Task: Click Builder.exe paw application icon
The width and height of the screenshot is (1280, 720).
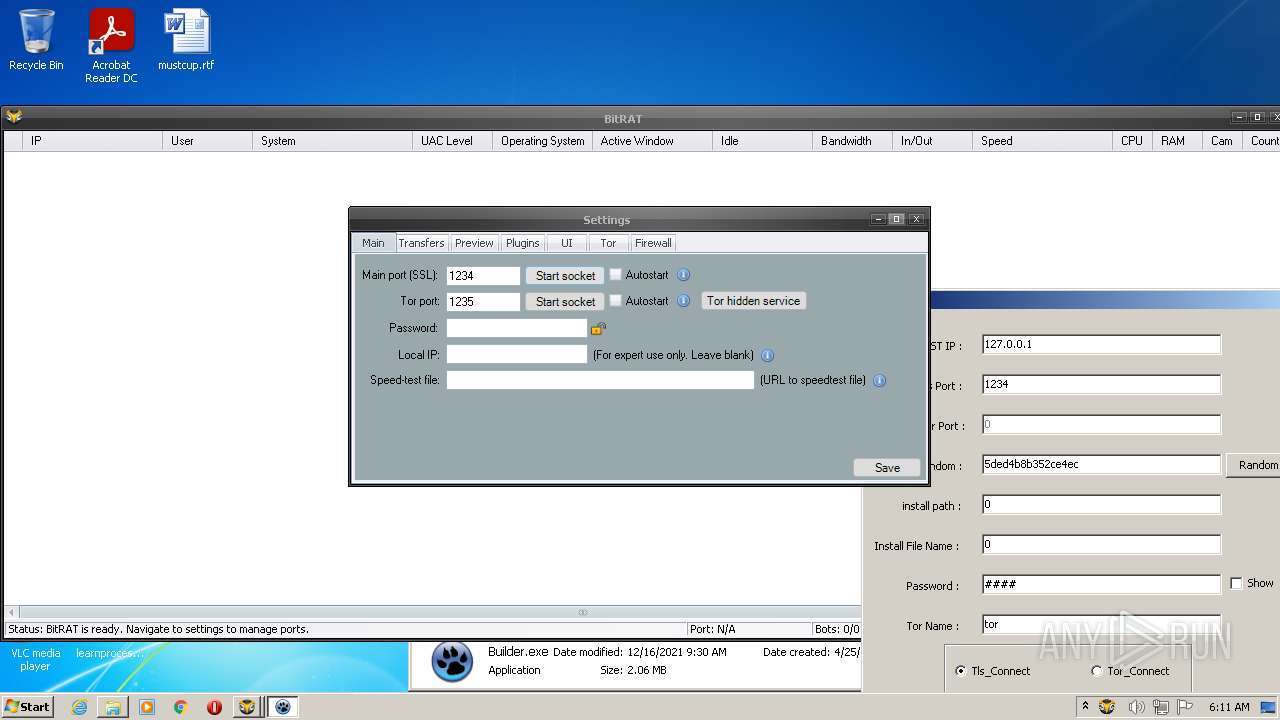Action: 452,662
